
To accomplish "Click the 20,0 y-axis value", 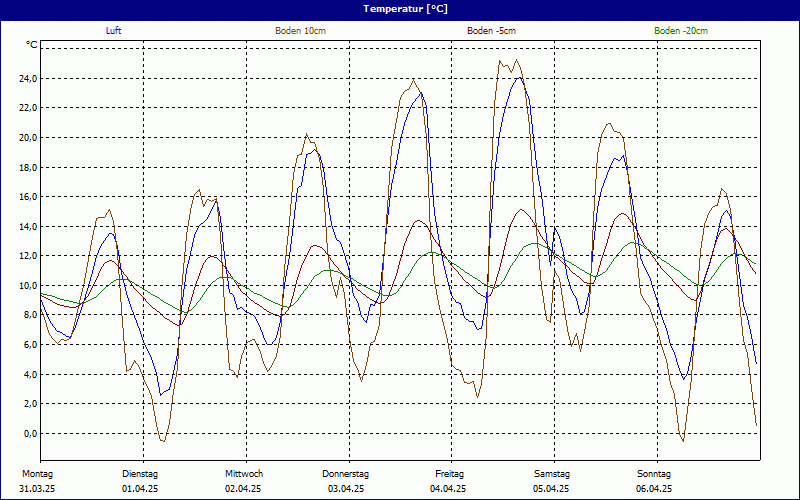I will click(x=29, y=138).
